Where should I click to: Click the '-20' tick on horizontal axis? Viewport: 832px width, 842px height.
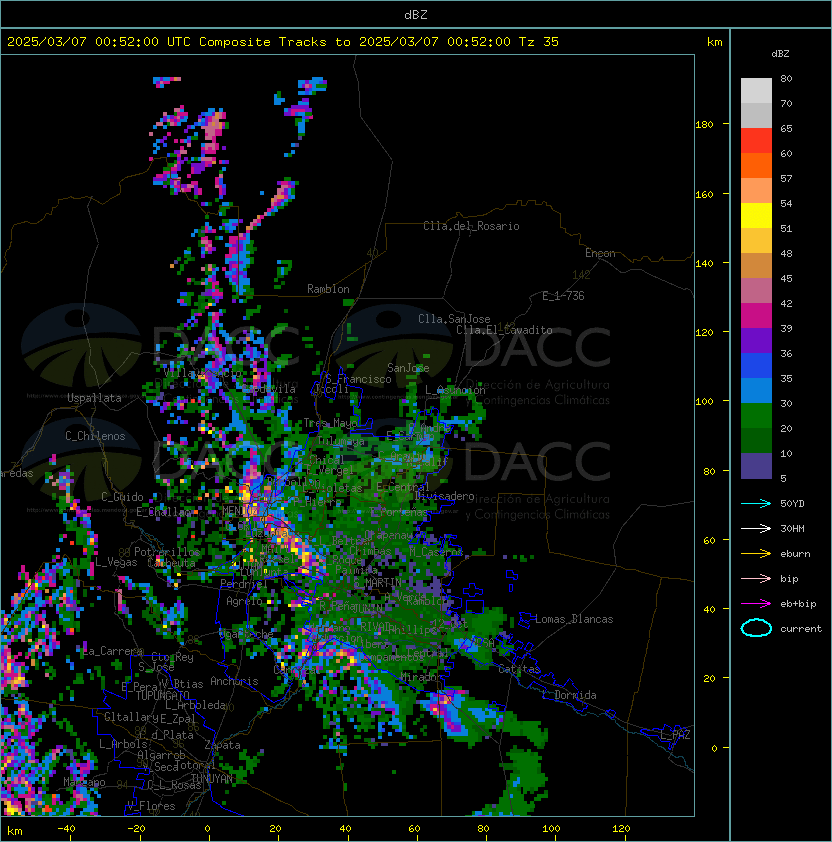click(136, 829)
